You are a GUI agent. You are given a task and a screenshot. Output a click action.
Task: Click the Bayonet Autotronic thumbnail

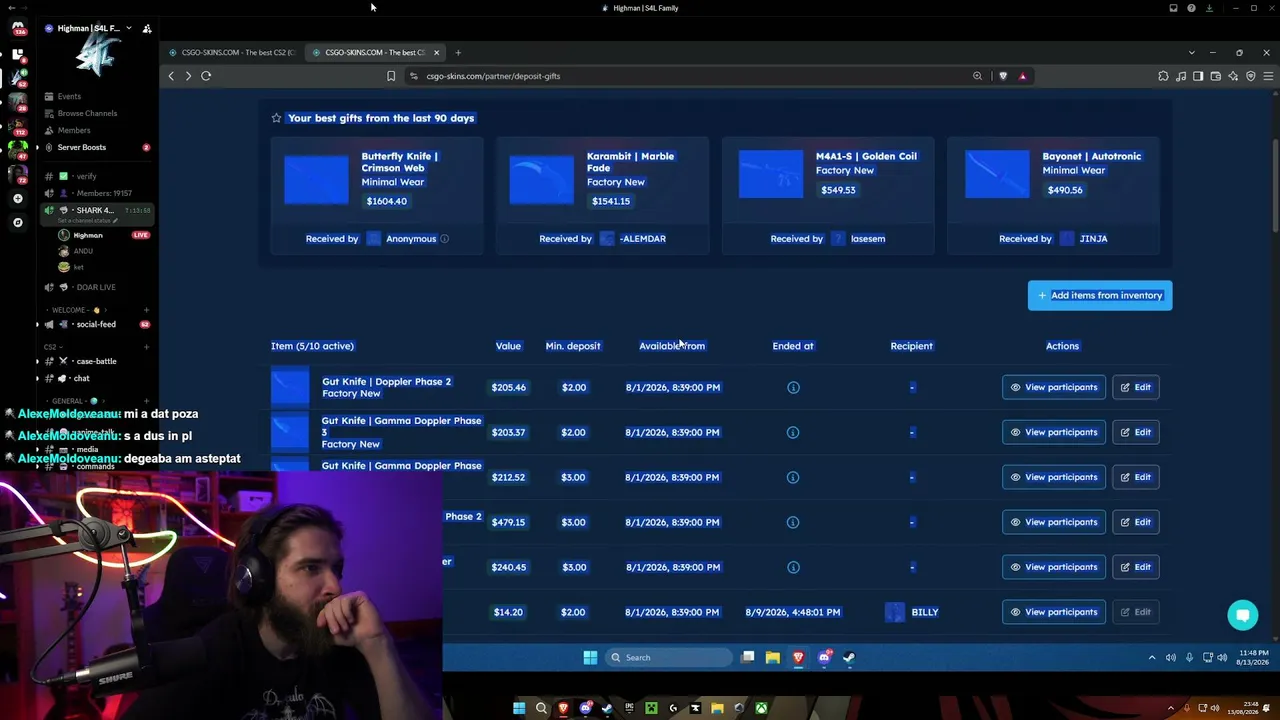(997, 174)
